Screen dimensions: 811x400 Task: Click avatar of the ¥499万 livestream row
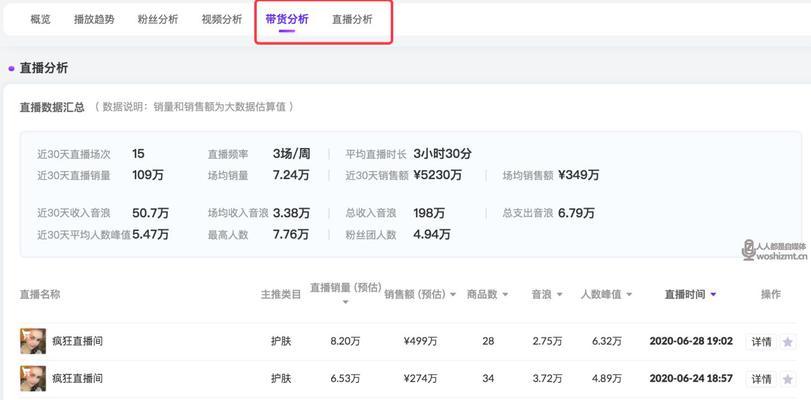pos(33,341)
